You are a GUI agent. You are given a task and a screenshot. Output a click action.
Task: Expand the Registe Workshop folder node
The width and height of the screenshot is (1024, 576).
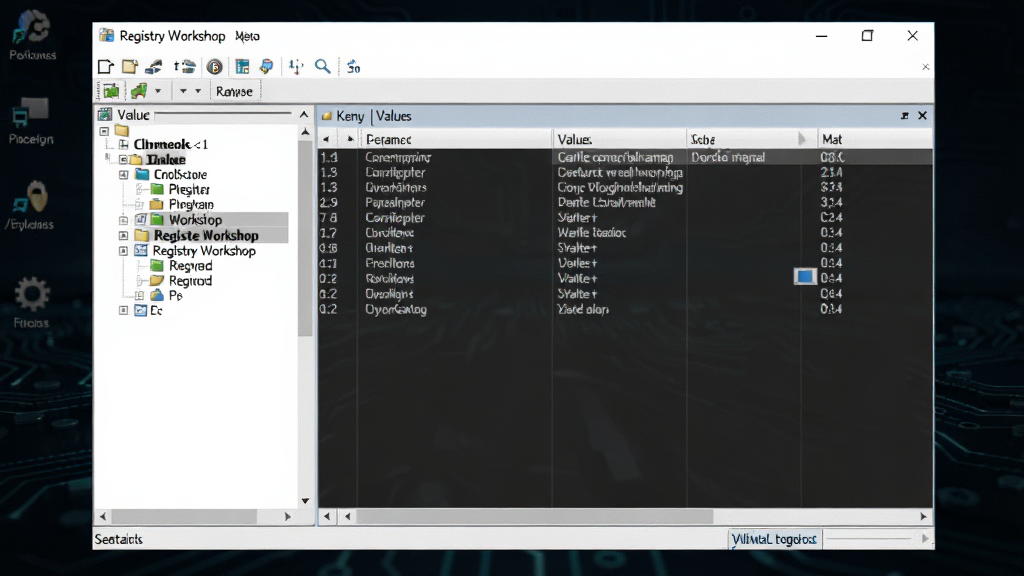tap(123, 235)
